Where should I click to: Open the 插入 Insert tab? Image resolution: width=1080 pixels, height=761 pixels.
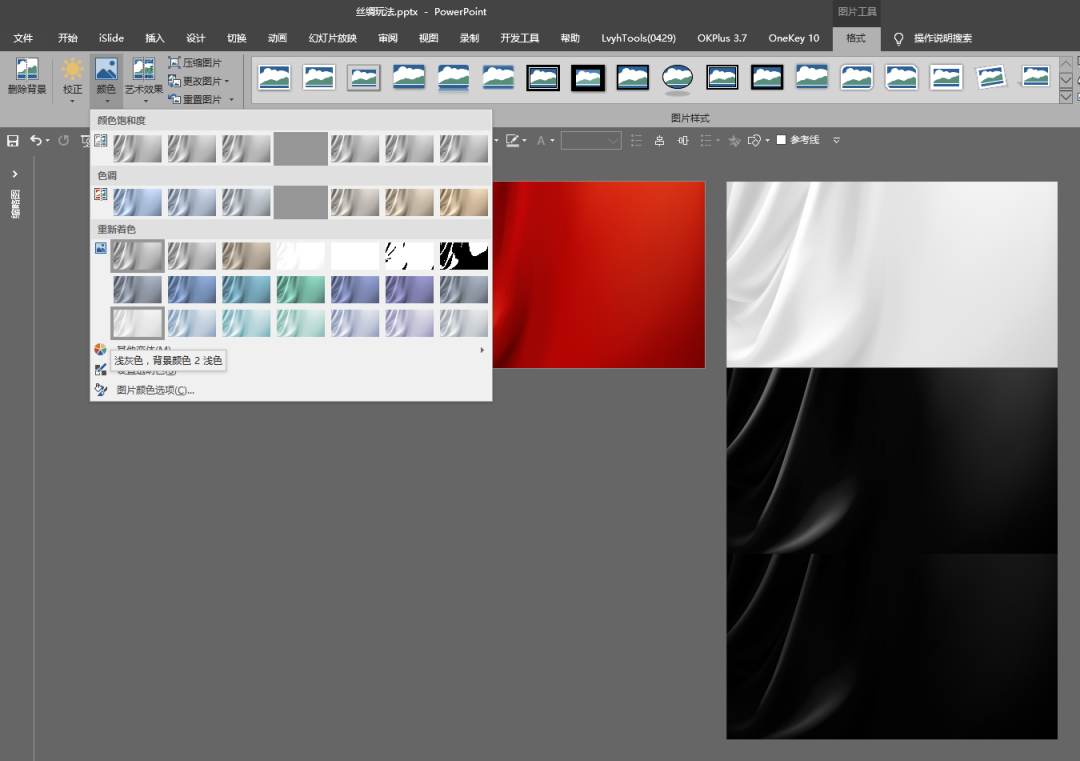[154, 39]
